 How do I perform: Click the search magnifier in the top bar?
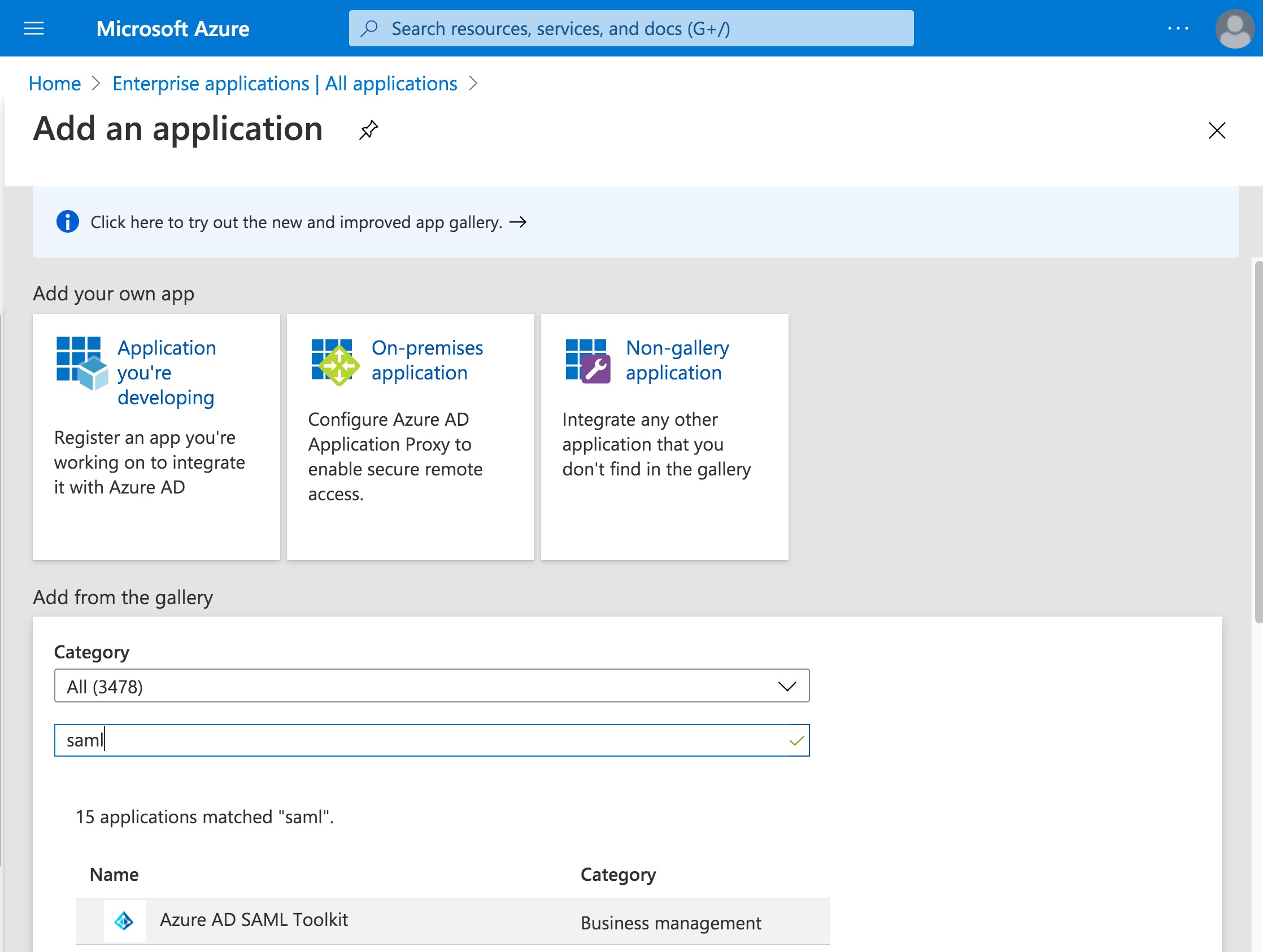pos(370,28)
